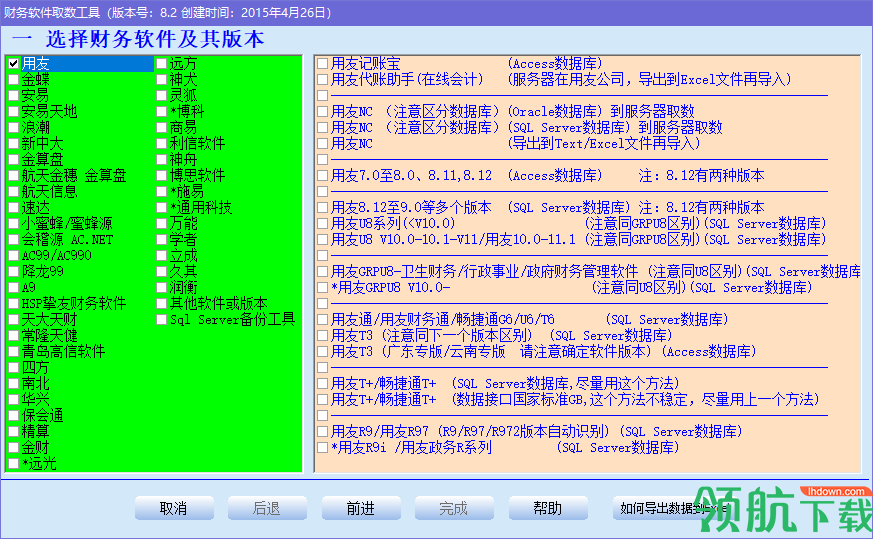Check the 金财 option

14,448
